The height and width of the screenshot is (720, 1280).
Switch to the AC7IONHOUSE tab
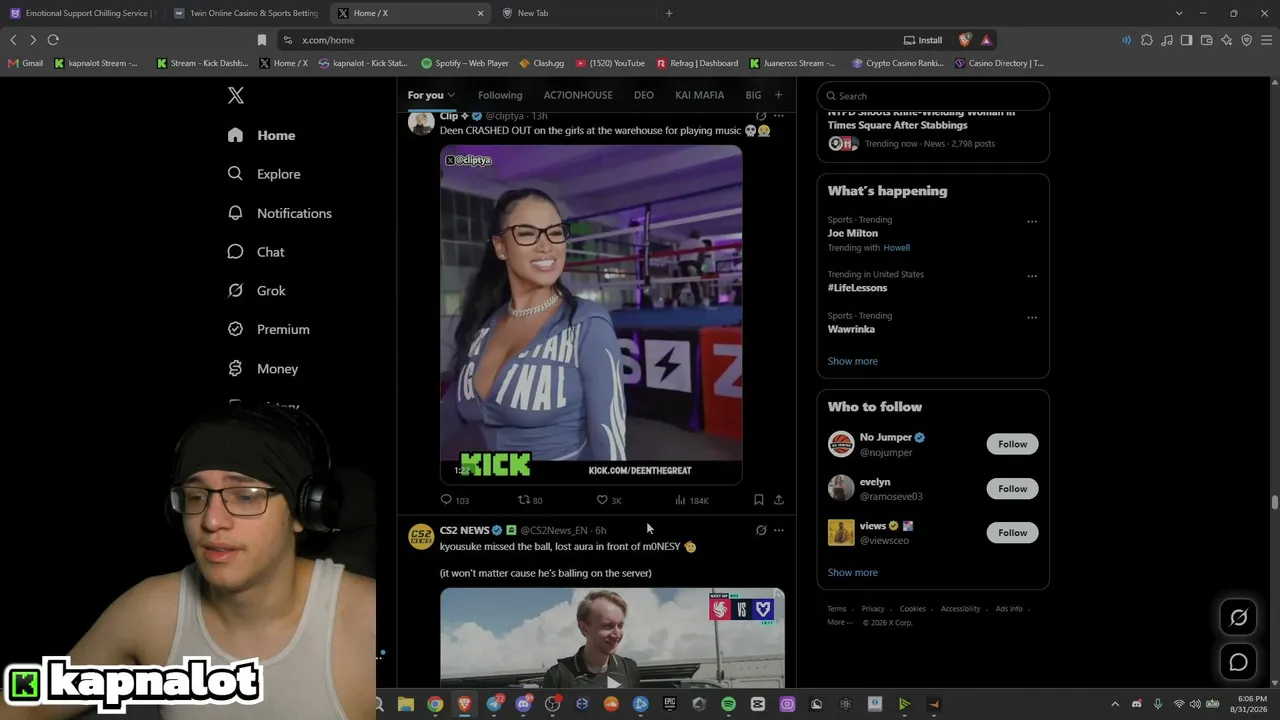(x=578, y=95)
